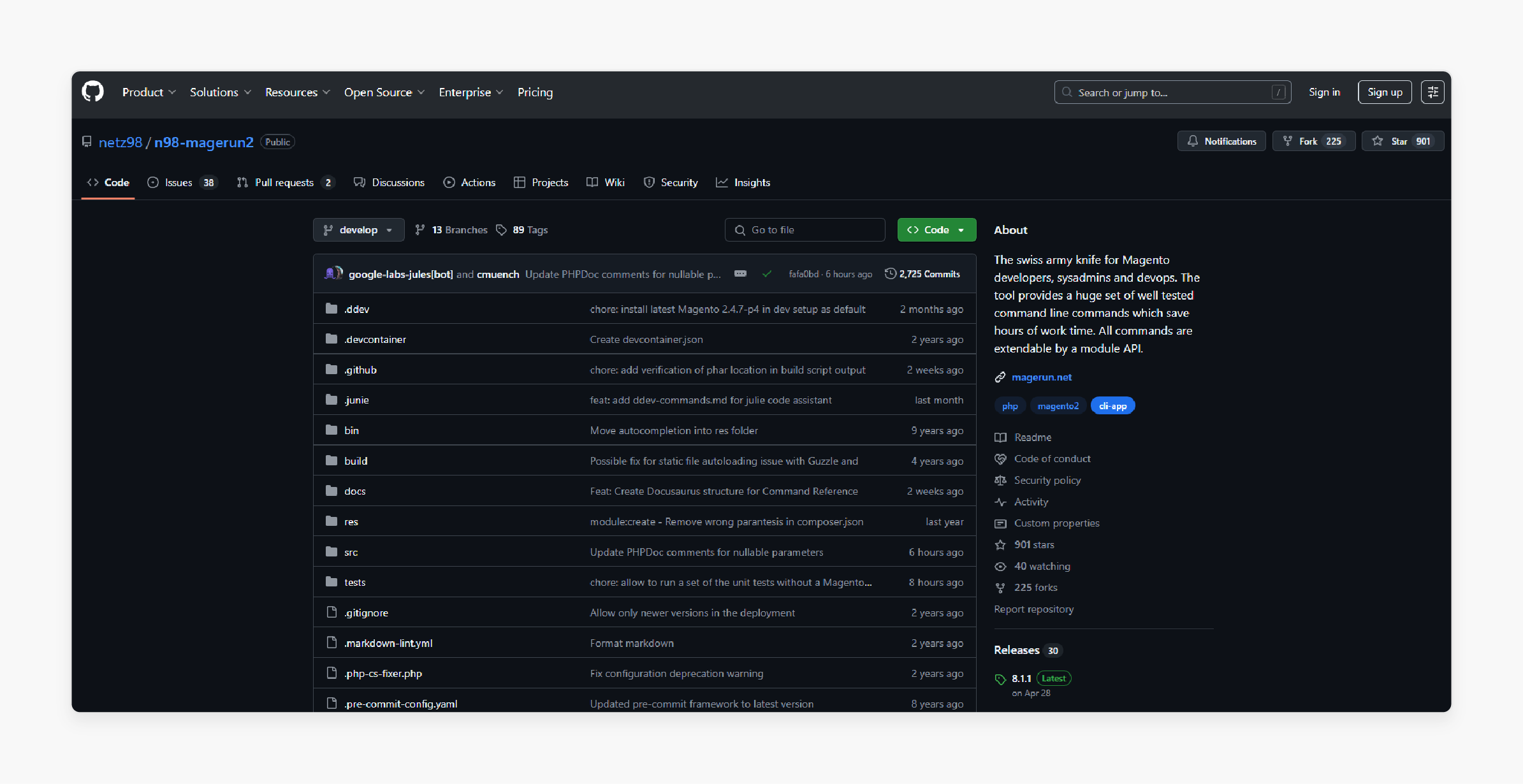This screenshot has height=784, width=1523.
Task: Open the netz98 owner link
Action: coord(120,142)
